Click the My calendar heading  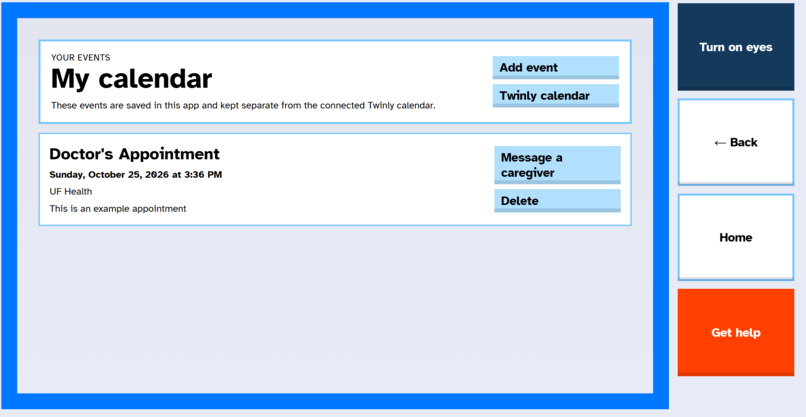(x=131, y=79)
